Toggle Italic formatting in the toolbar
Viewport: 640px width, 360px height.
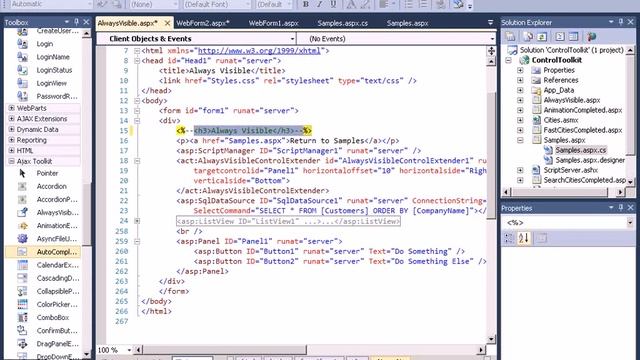tap(320, 4)
